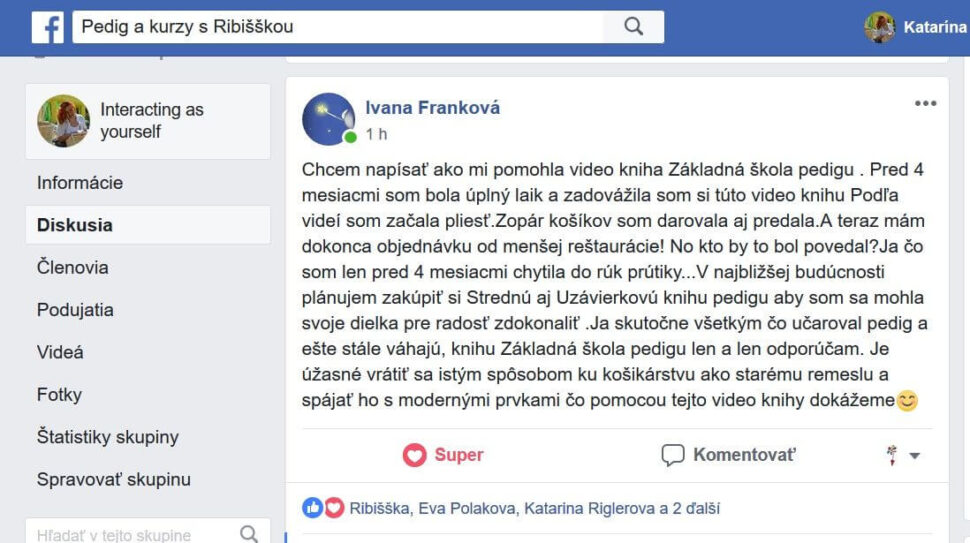Open the Interacting as yourself selector
Image resolution: width=970 pixels, height=543 pixels.
tap(148, 121)
